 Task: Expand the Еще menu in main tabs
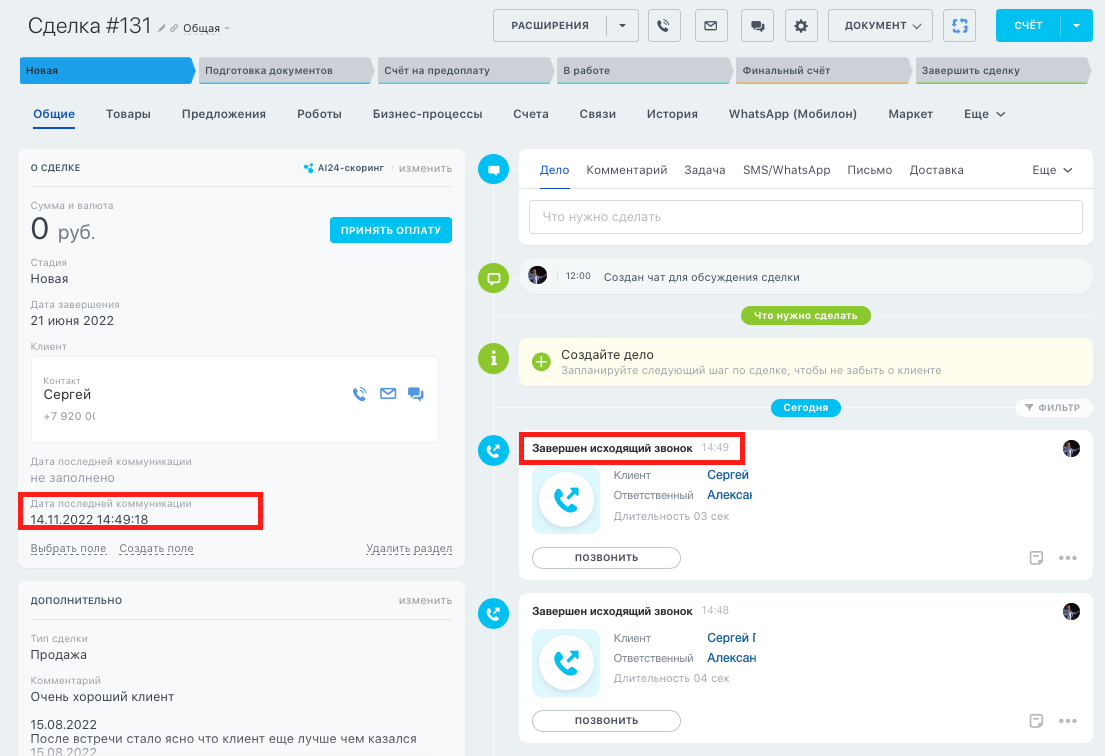coord(984,114)
